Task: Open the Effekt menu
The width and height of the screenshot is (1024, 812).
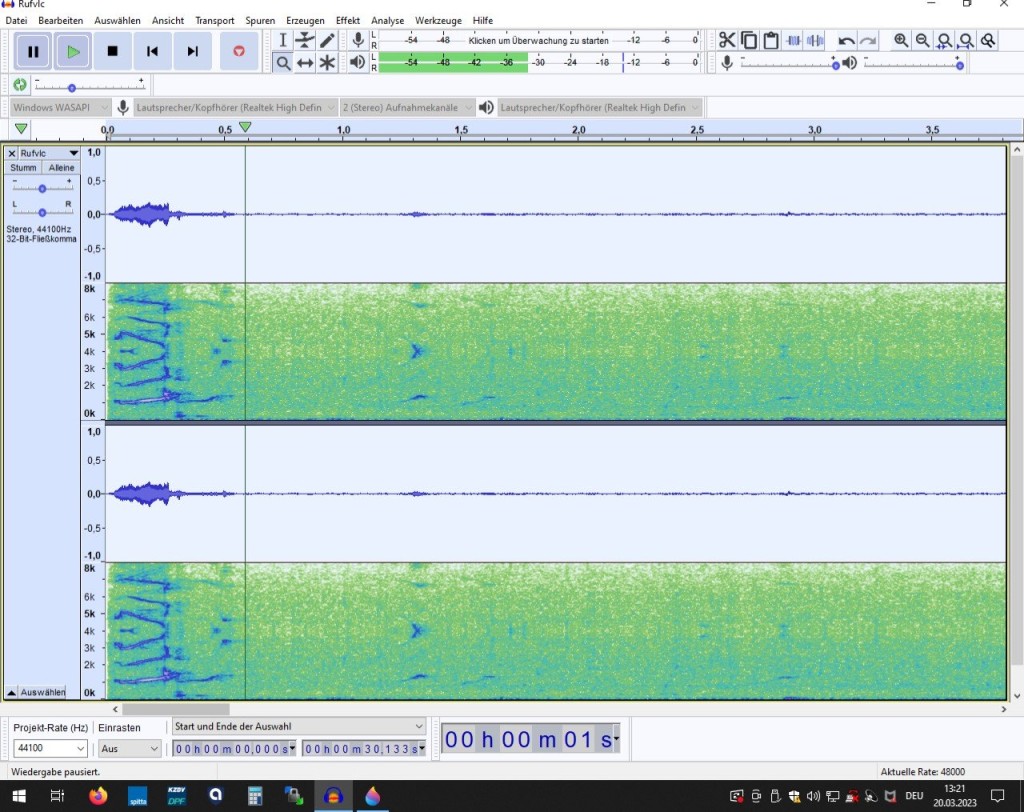Action: tap(347, 20)
